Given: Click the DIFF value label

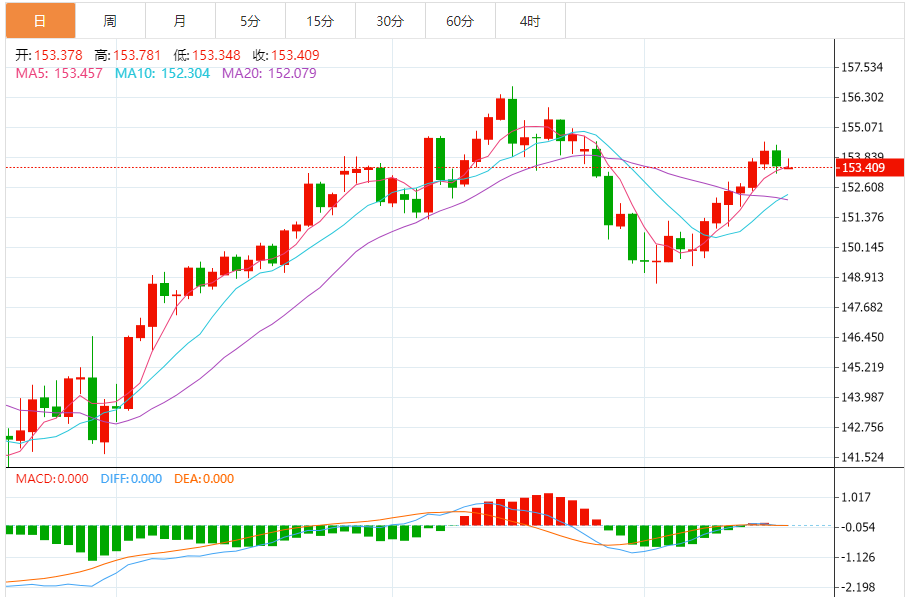Looking at the screenshot, I should pyautogui.click(x=131, y=479).
